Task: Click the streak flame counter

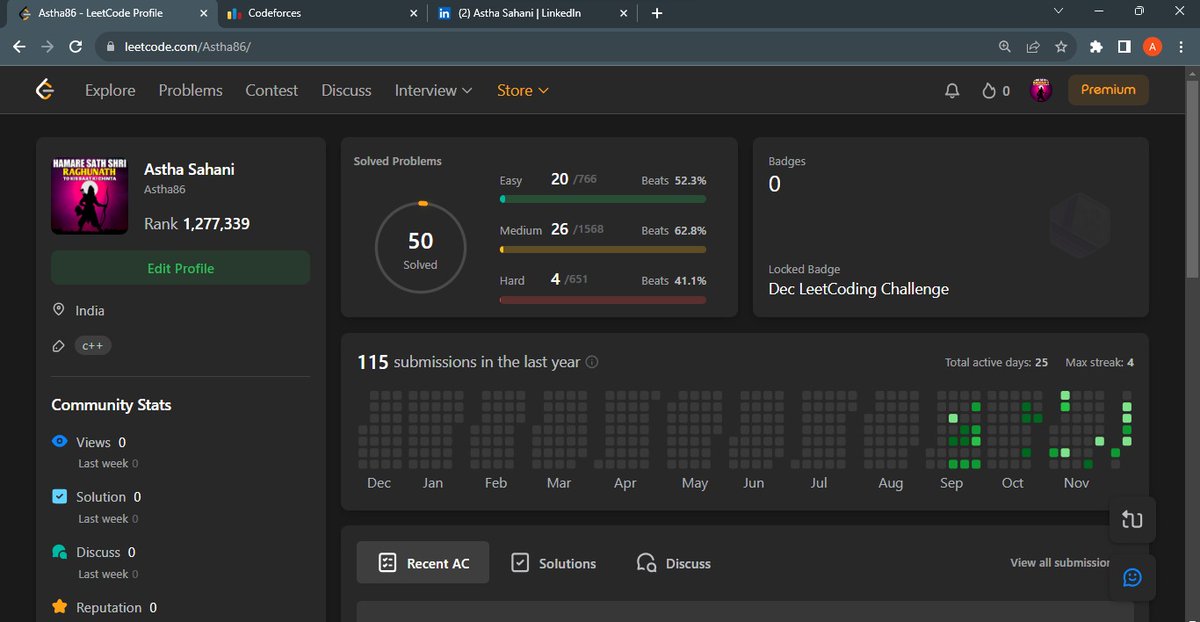Action: 996,90
